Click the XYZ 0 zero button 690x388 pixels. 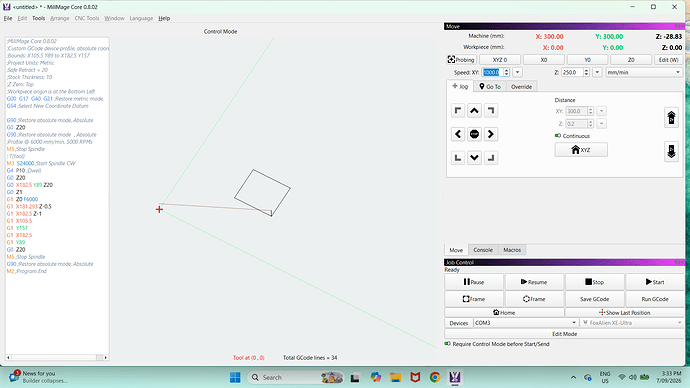coord(499,59)
